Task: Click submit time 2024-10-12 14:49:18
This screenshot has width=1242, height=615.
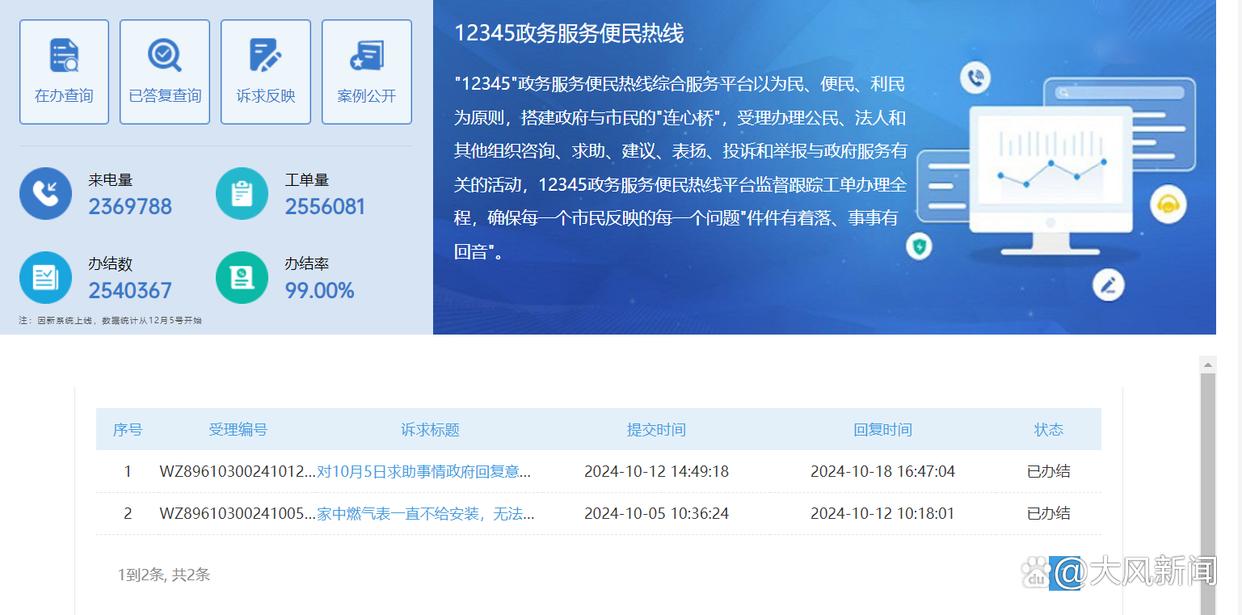Action: 656,471
